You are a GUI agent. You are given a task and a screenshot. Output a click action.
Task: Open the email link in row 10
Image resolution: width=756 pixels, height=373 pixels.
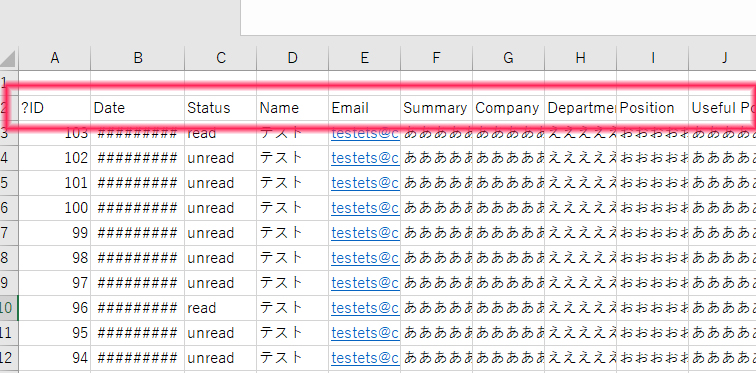[365, 308]
